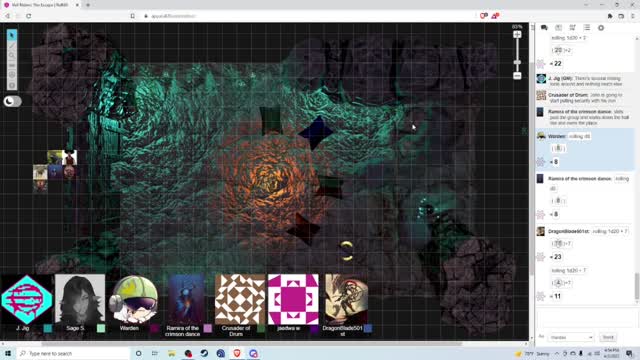Adjust the map zoom slider handle
Viewport: 640px width, 360px height.
click(x=517, y=62)
